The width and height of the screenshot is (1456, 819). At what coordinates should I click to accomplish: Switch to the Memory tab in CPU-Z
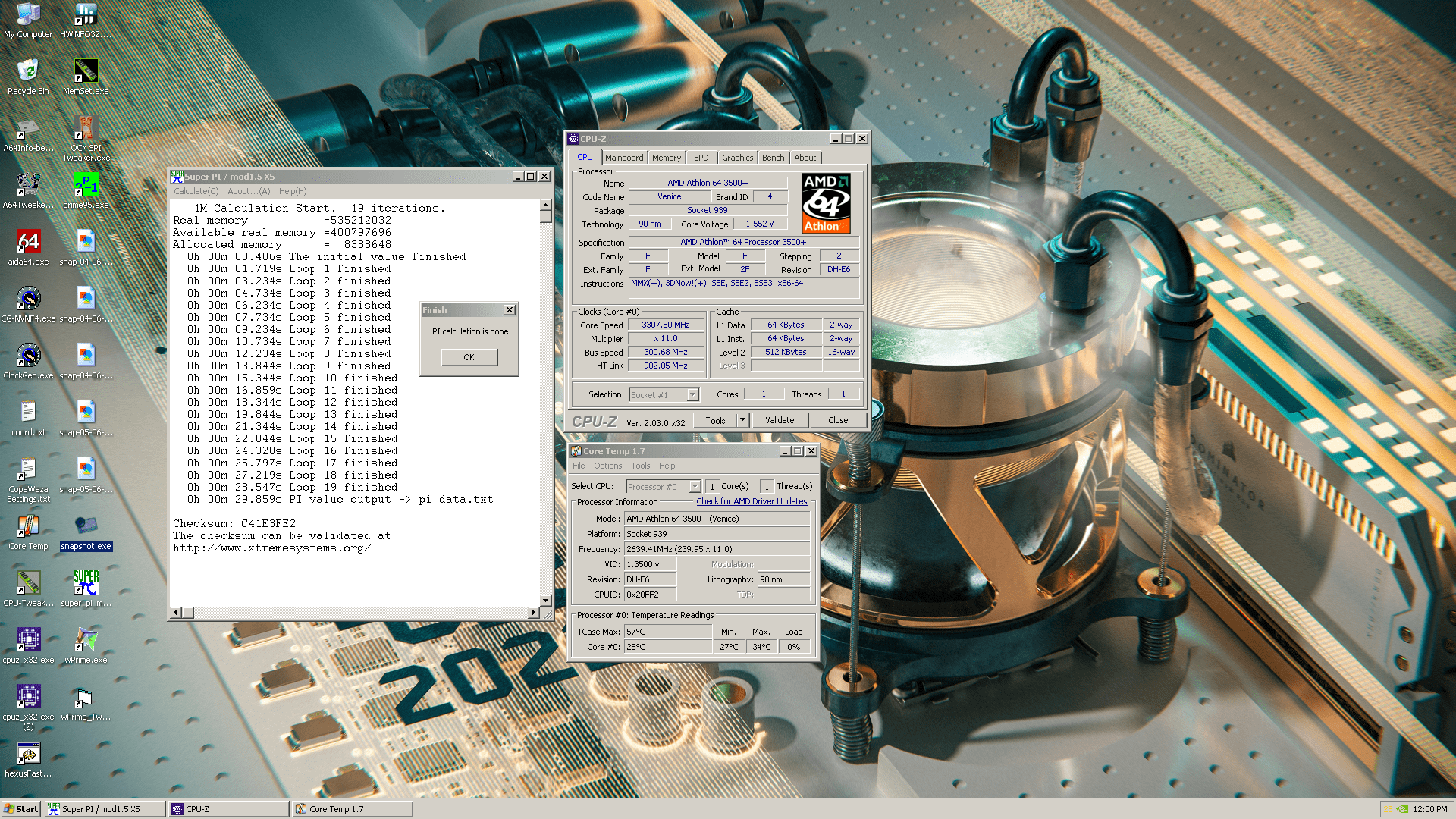click(x=667, y=158)
